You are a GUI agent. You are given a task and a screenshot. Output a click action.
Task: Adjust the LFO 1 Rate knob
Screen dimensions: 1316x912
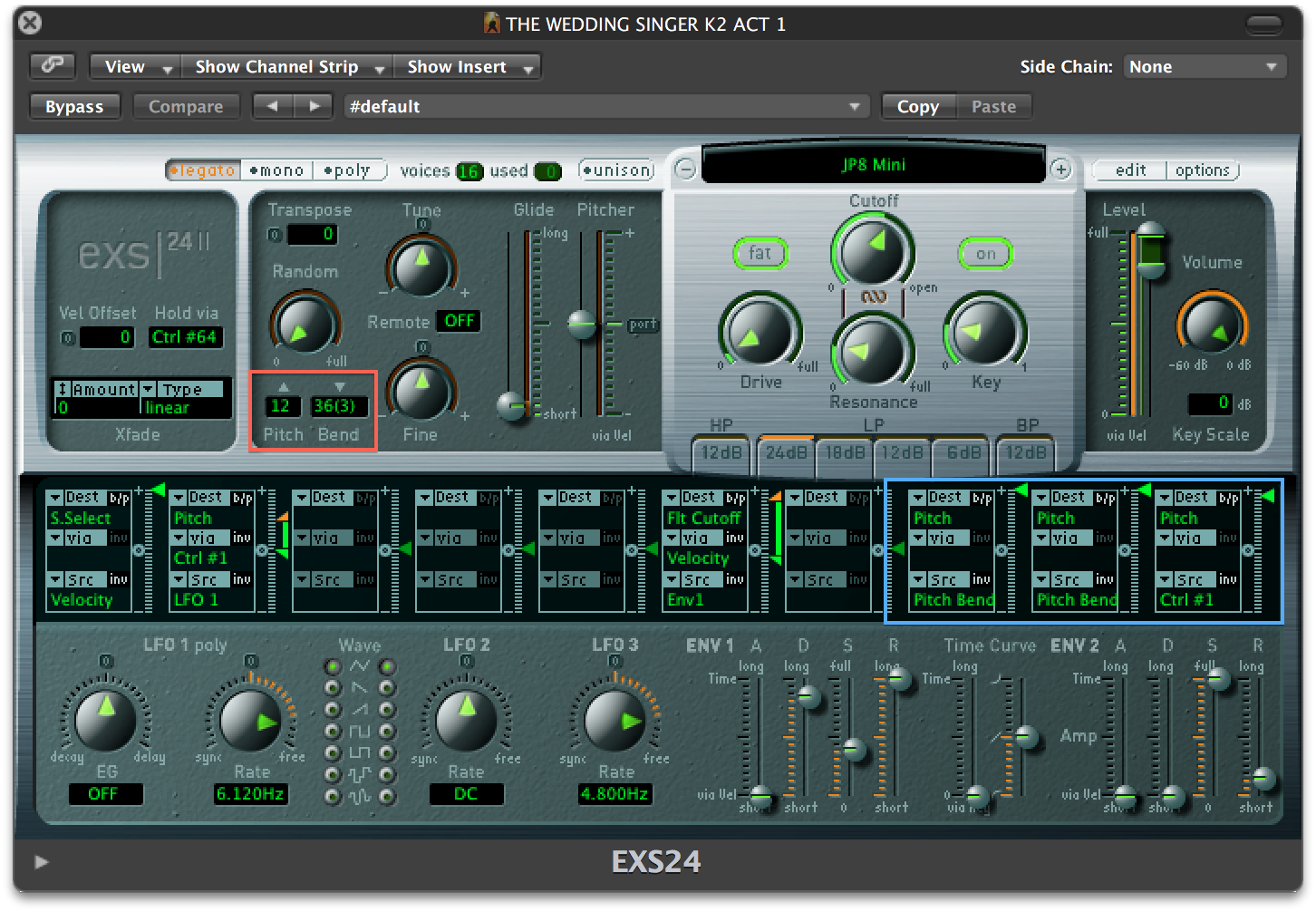point(251,721)
